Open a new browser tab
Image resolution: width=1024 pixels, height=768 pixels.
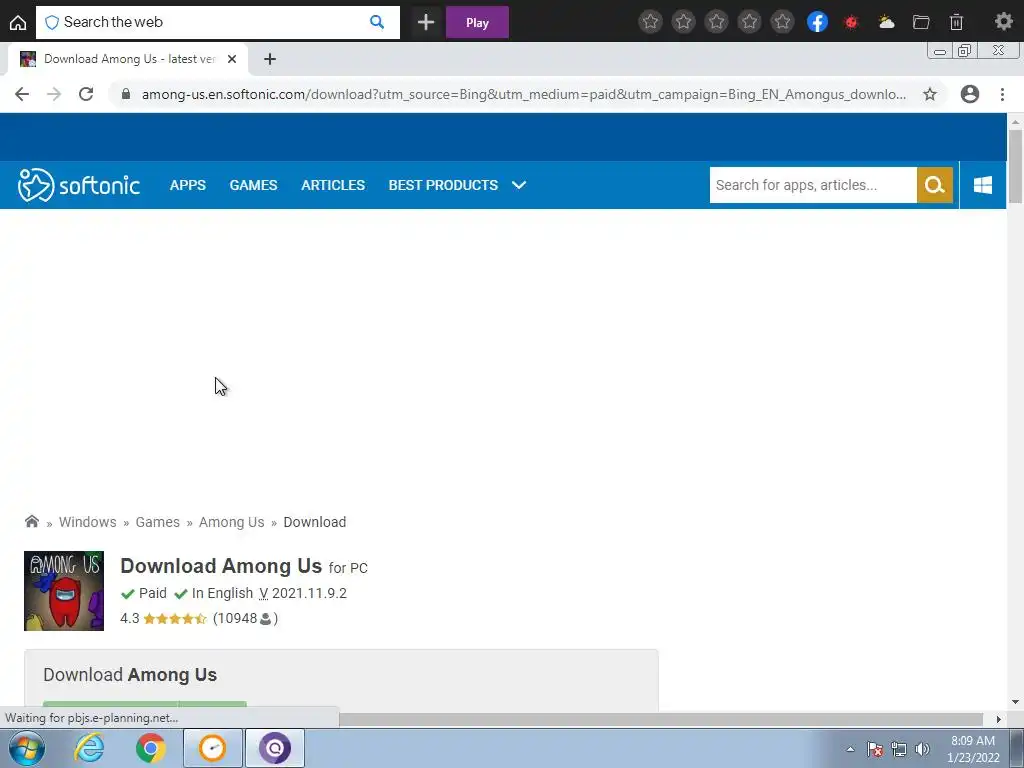tap(270, 59)
